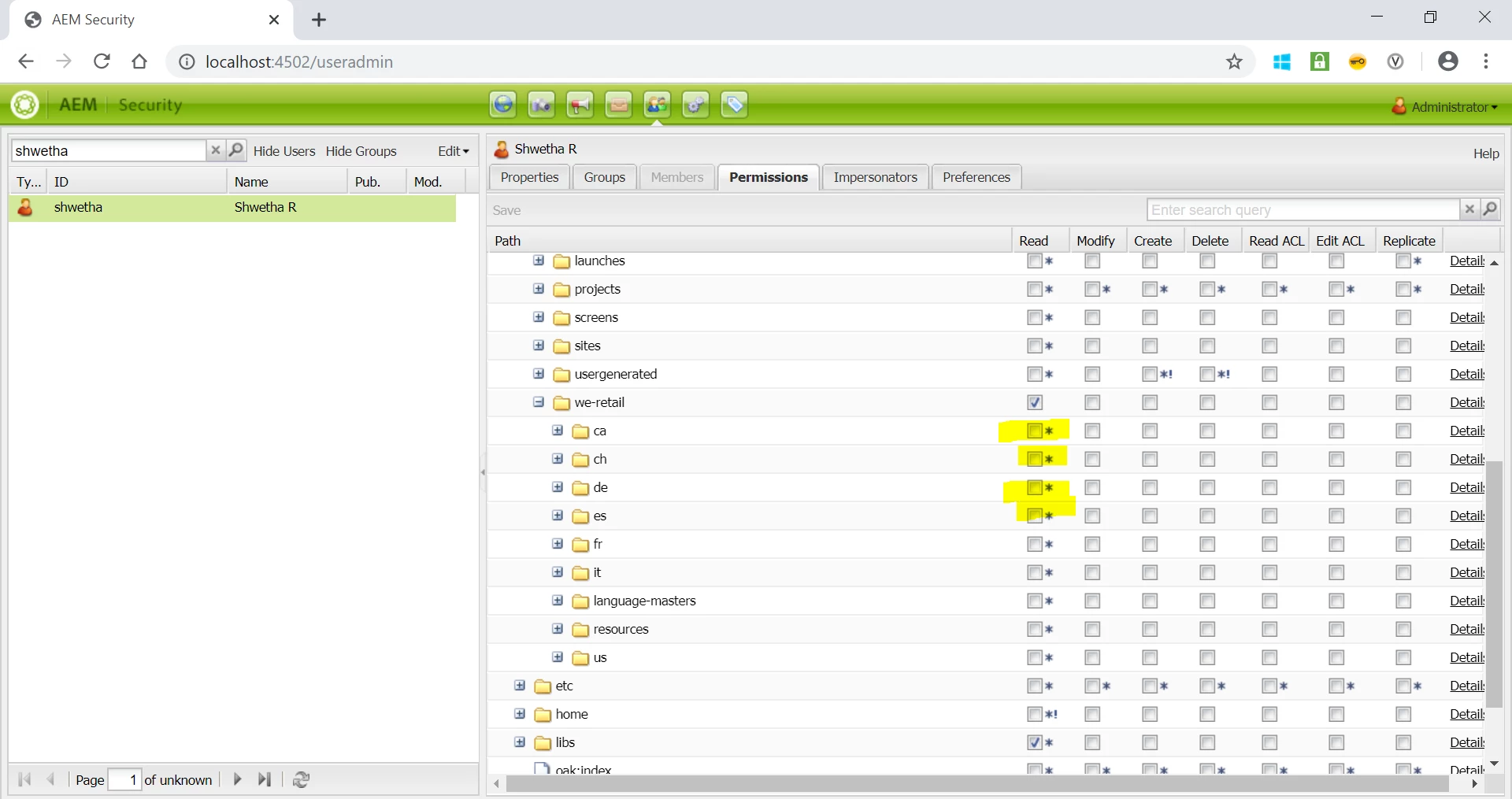Click Hide Users button
Screen dimensions: 1512x799
click(284, 151)
